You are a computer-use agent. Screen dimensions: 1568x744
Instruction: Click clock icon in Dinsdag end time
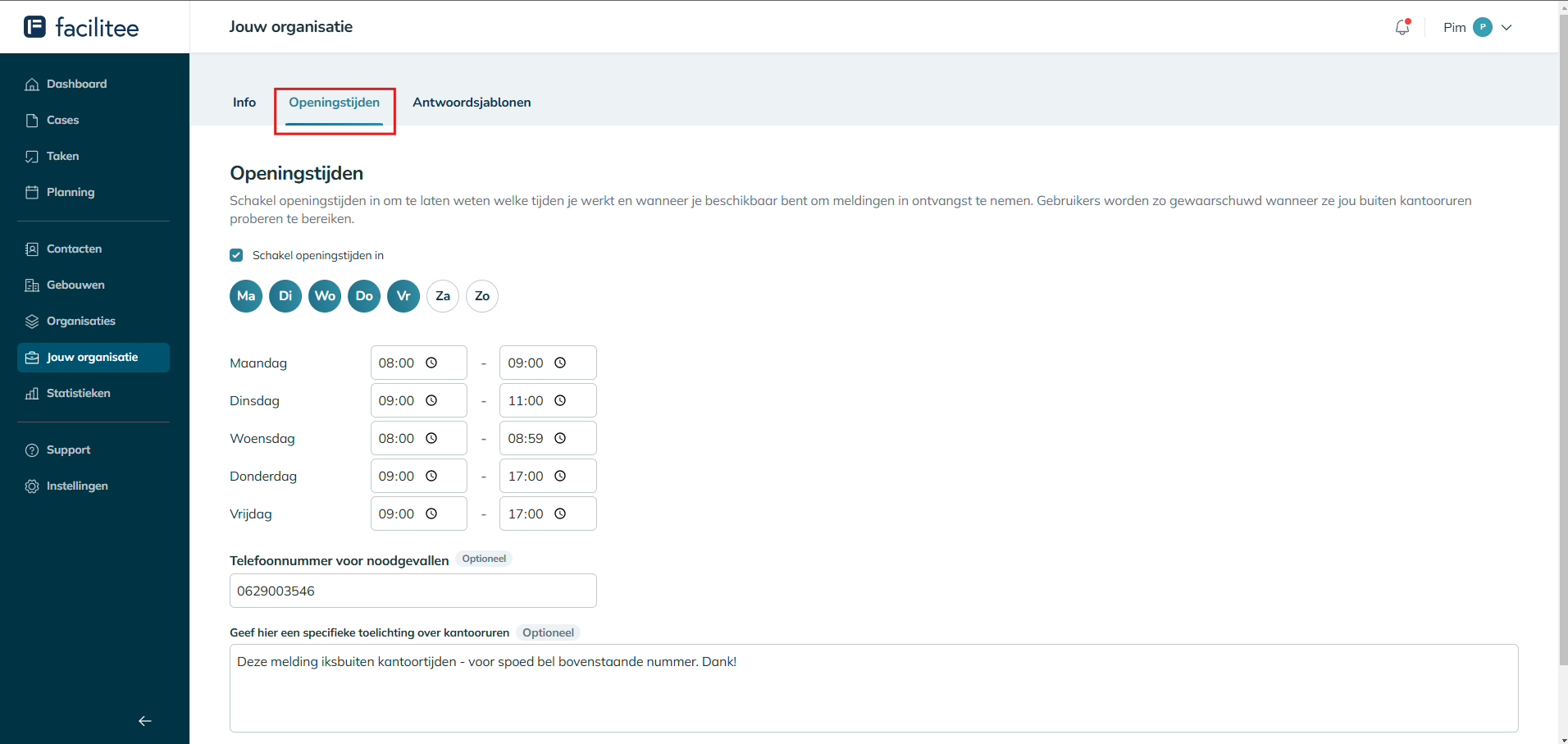(x=560, y=400)
